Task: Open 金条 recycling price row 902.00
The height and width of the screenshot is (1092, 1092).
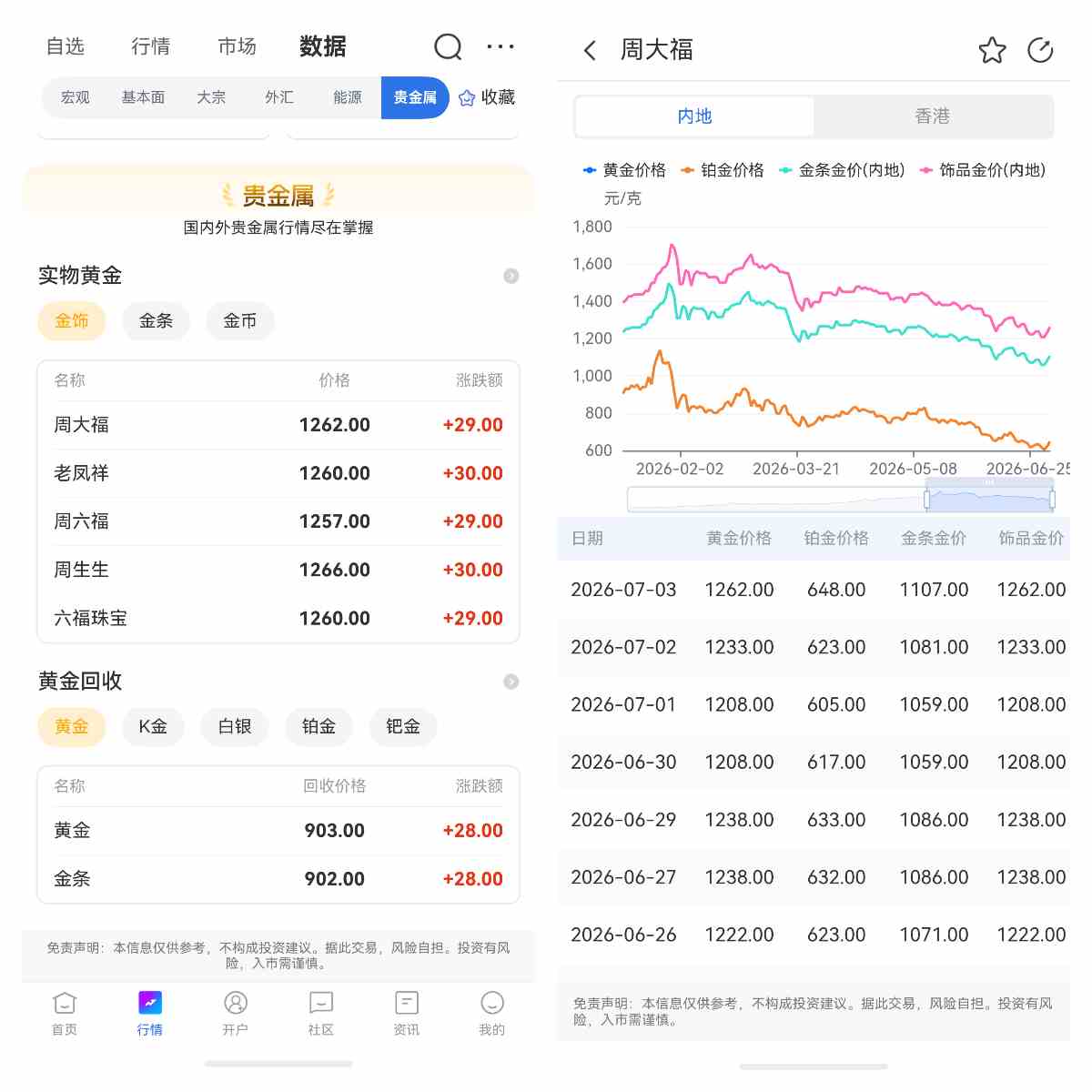Action: [x=278, y=879]
